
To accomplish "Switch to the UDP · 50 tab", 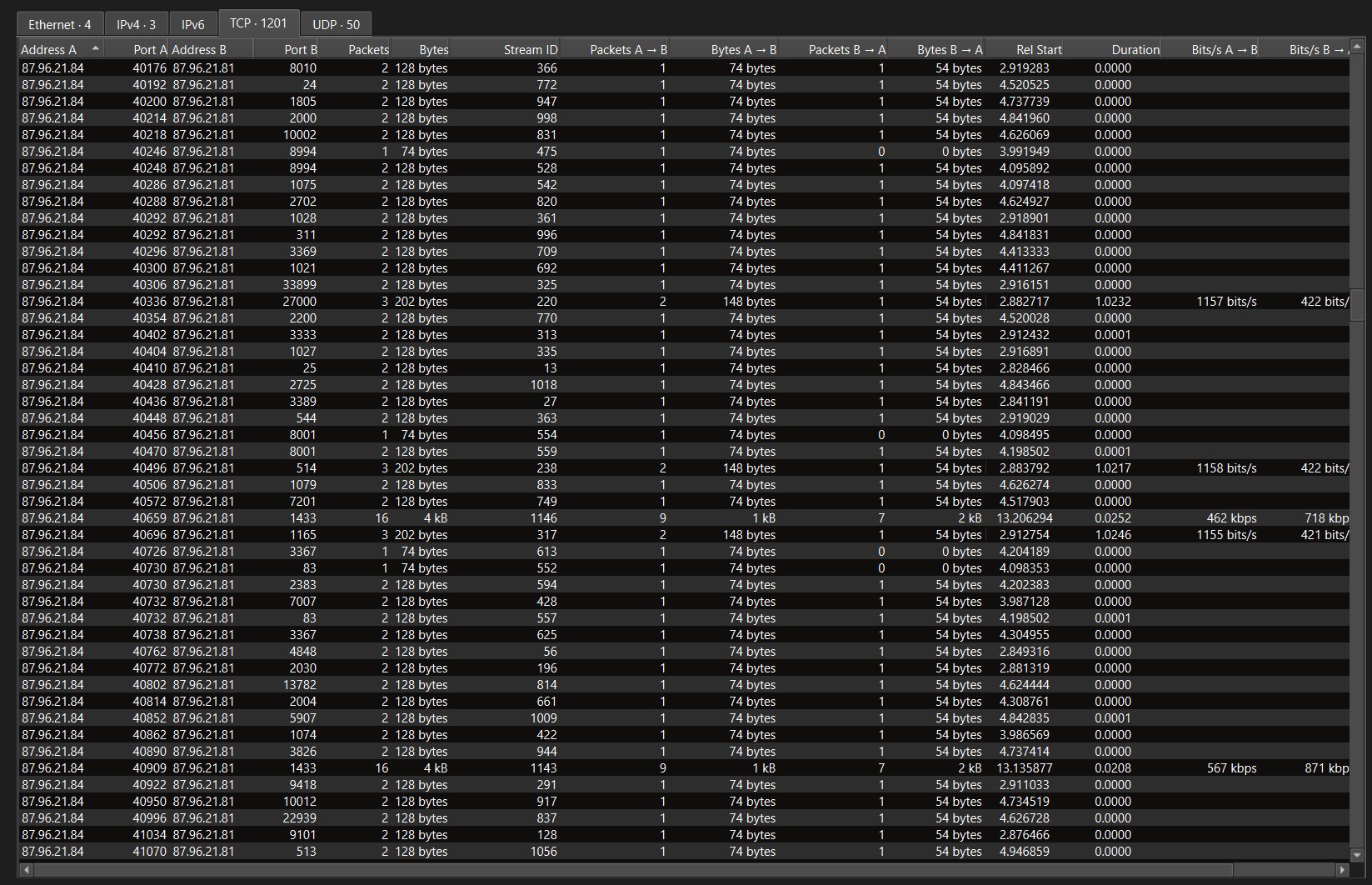I will click(336, 24).
